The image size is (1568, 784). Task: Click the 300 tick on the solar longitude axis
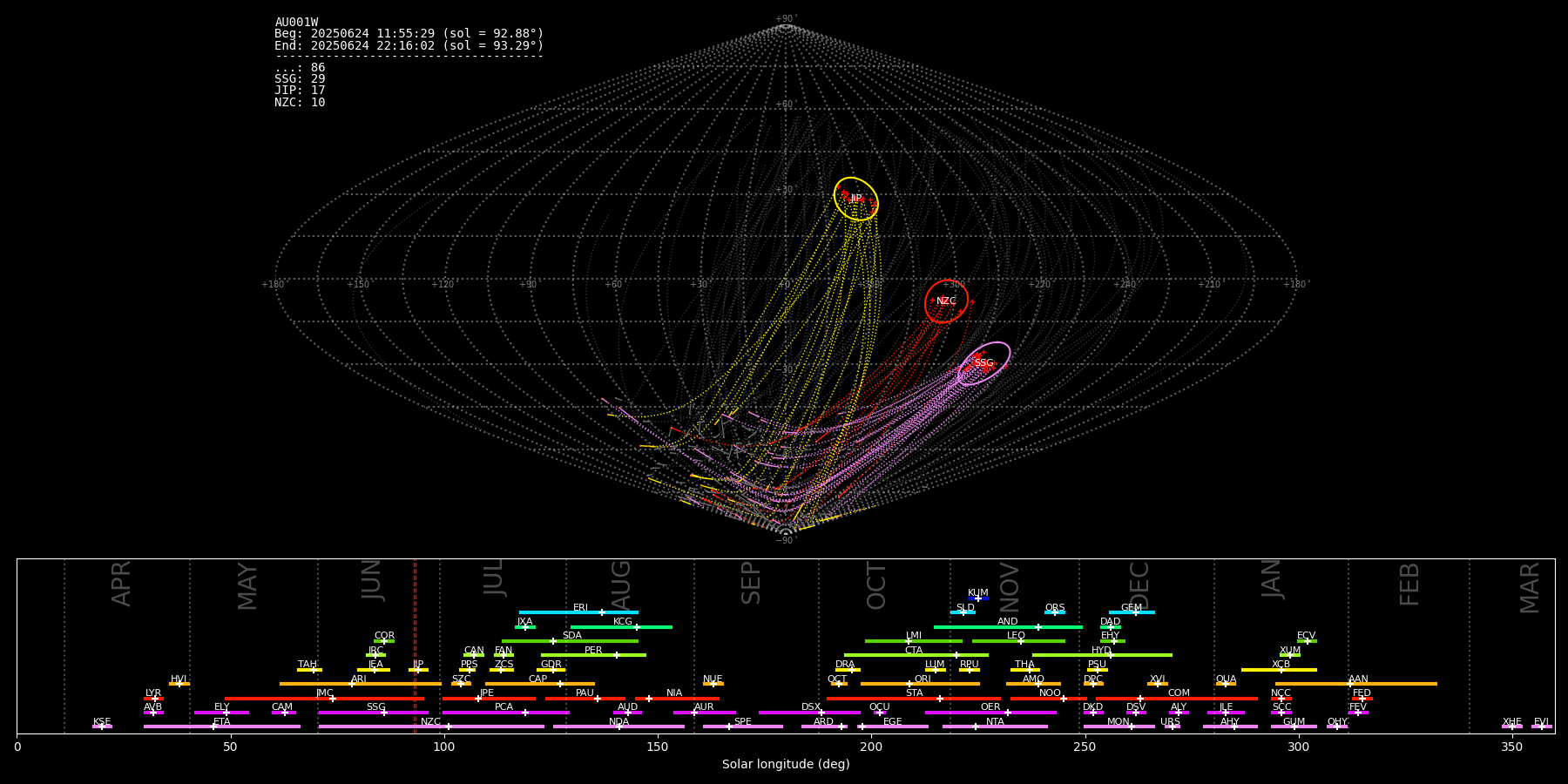[x=1298, y=747]
